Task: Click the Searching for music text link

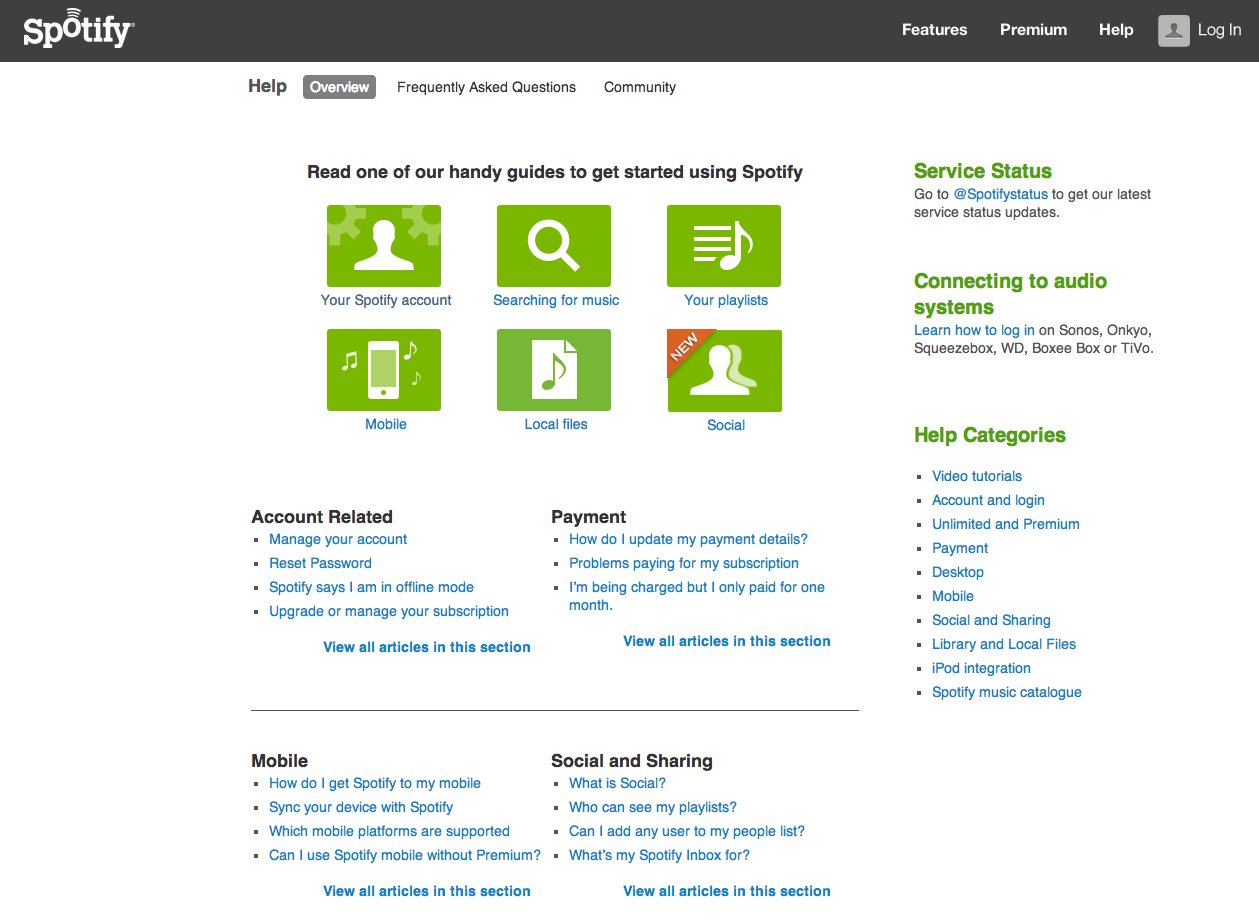Action: 556,300
